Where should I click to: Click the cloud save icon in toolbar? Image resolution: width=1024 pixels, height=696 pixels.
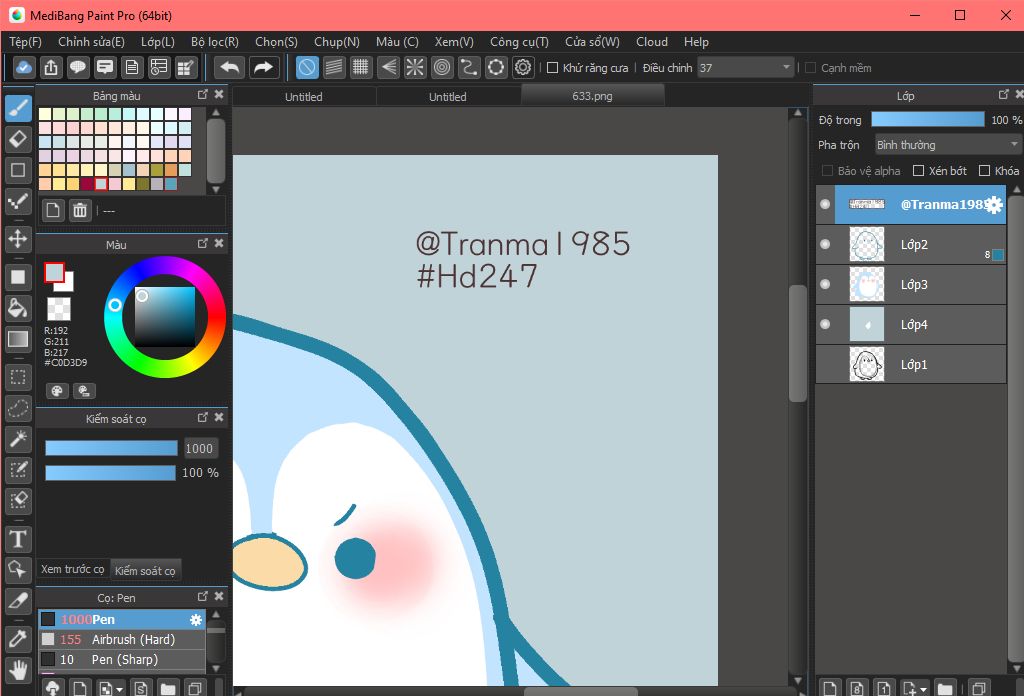[24, 67]
